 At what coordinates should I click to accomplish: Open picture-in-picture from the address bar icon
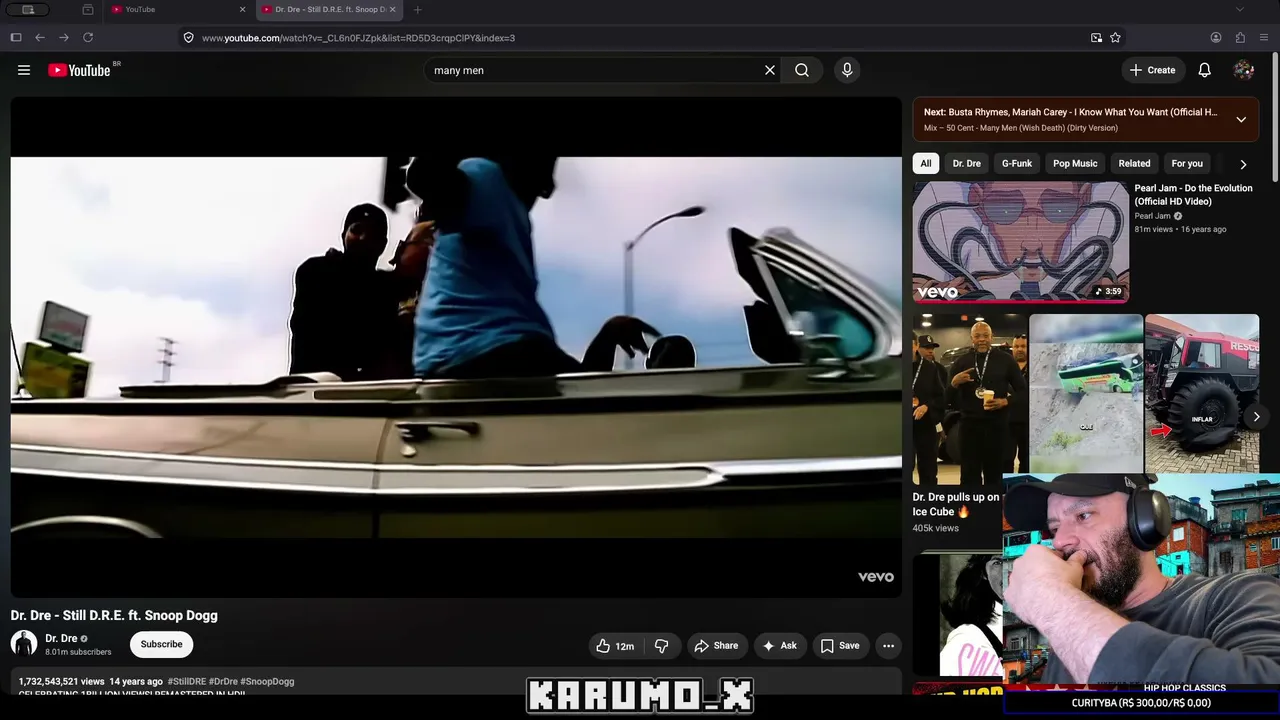(1096, 38)
